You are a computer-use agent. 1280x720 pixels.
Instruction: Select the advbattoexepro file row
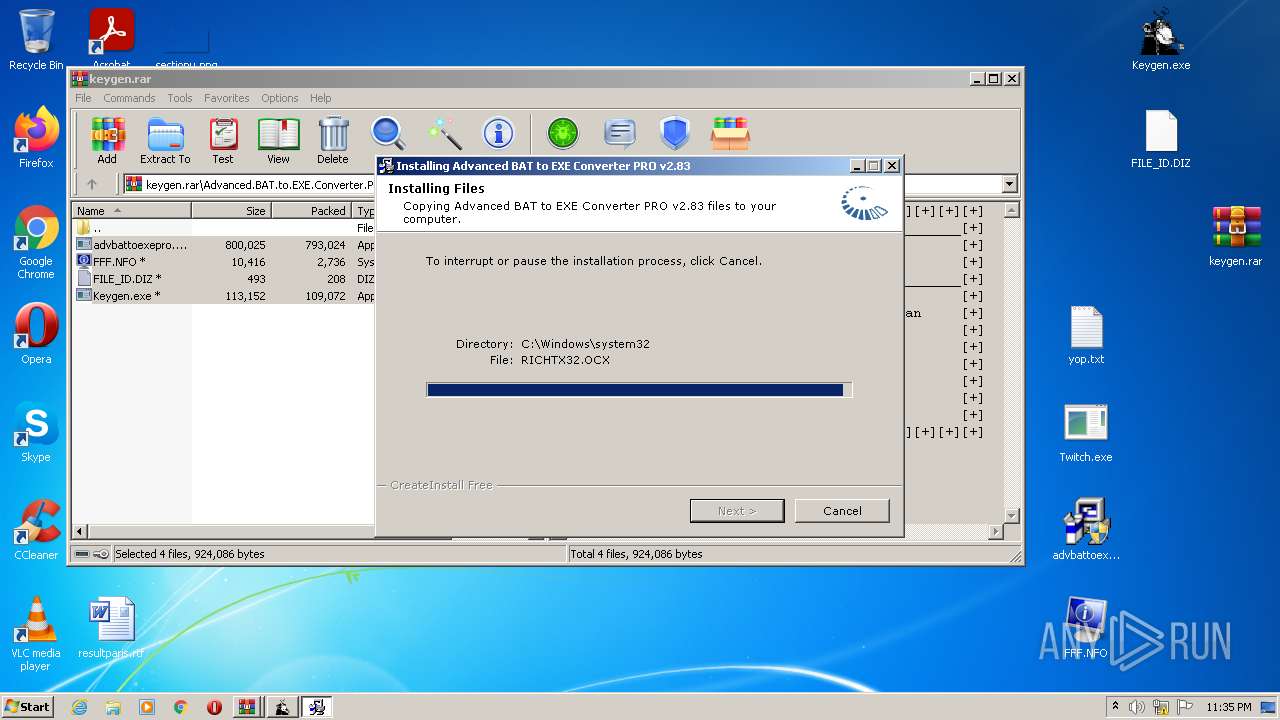(x=224, y=245)
